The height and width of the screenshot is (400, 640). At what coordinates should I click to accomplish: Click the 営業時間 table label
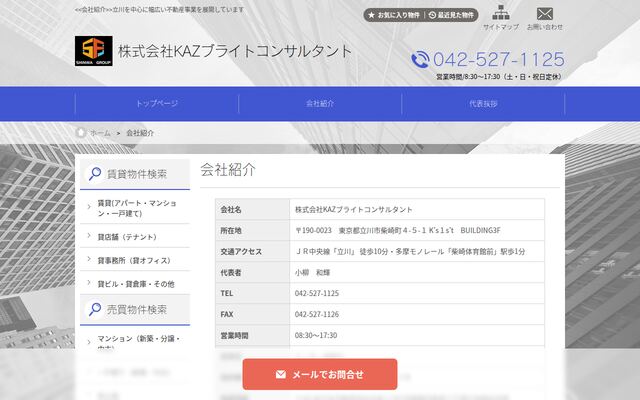[x=234, y=336]
